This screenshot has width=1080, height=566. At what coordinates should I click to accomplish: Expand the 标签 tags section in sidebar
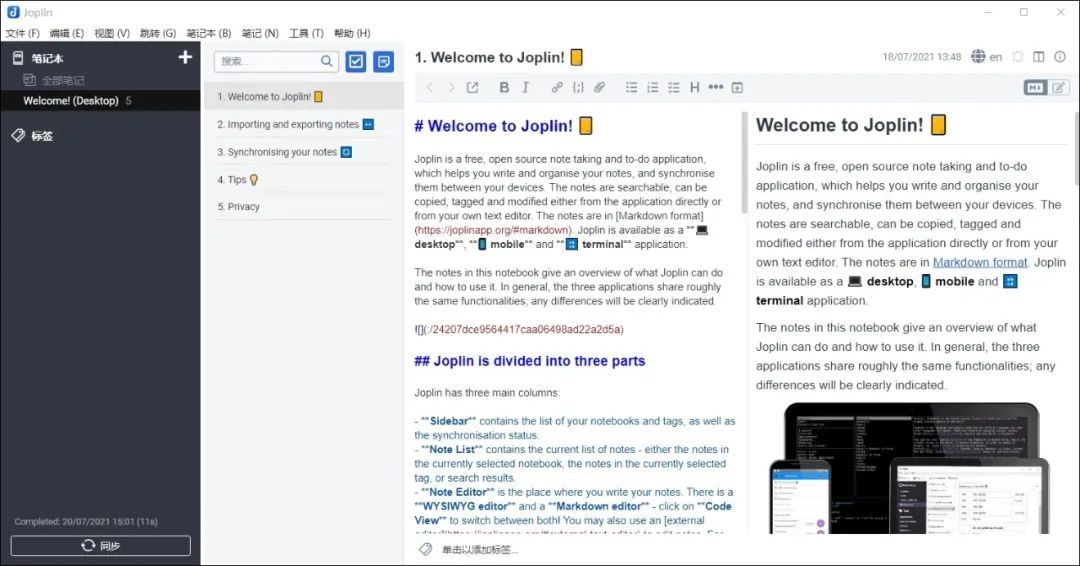tap(41, 135)
